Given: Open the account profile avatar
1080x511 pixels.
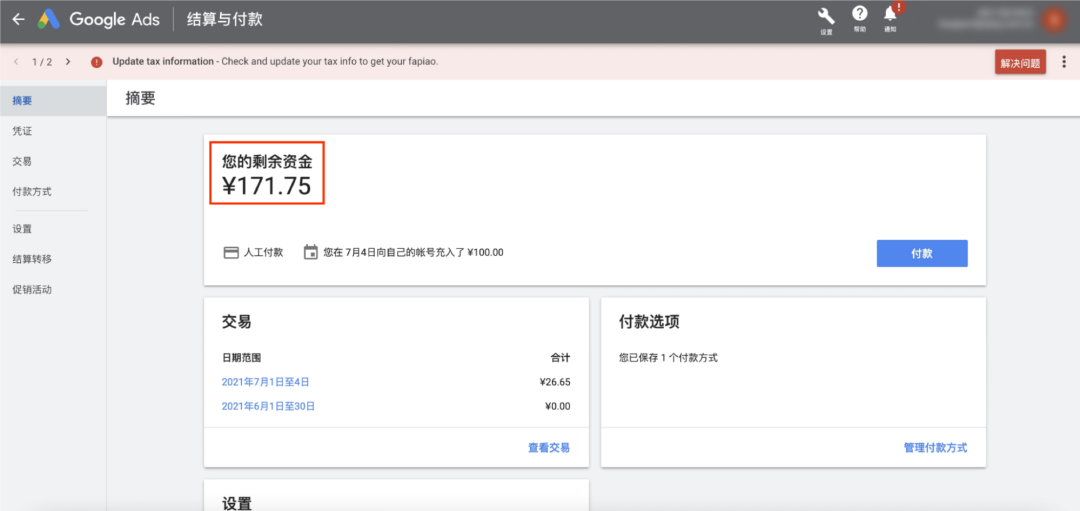Looking at the screenshot, I should [1052, 20].
